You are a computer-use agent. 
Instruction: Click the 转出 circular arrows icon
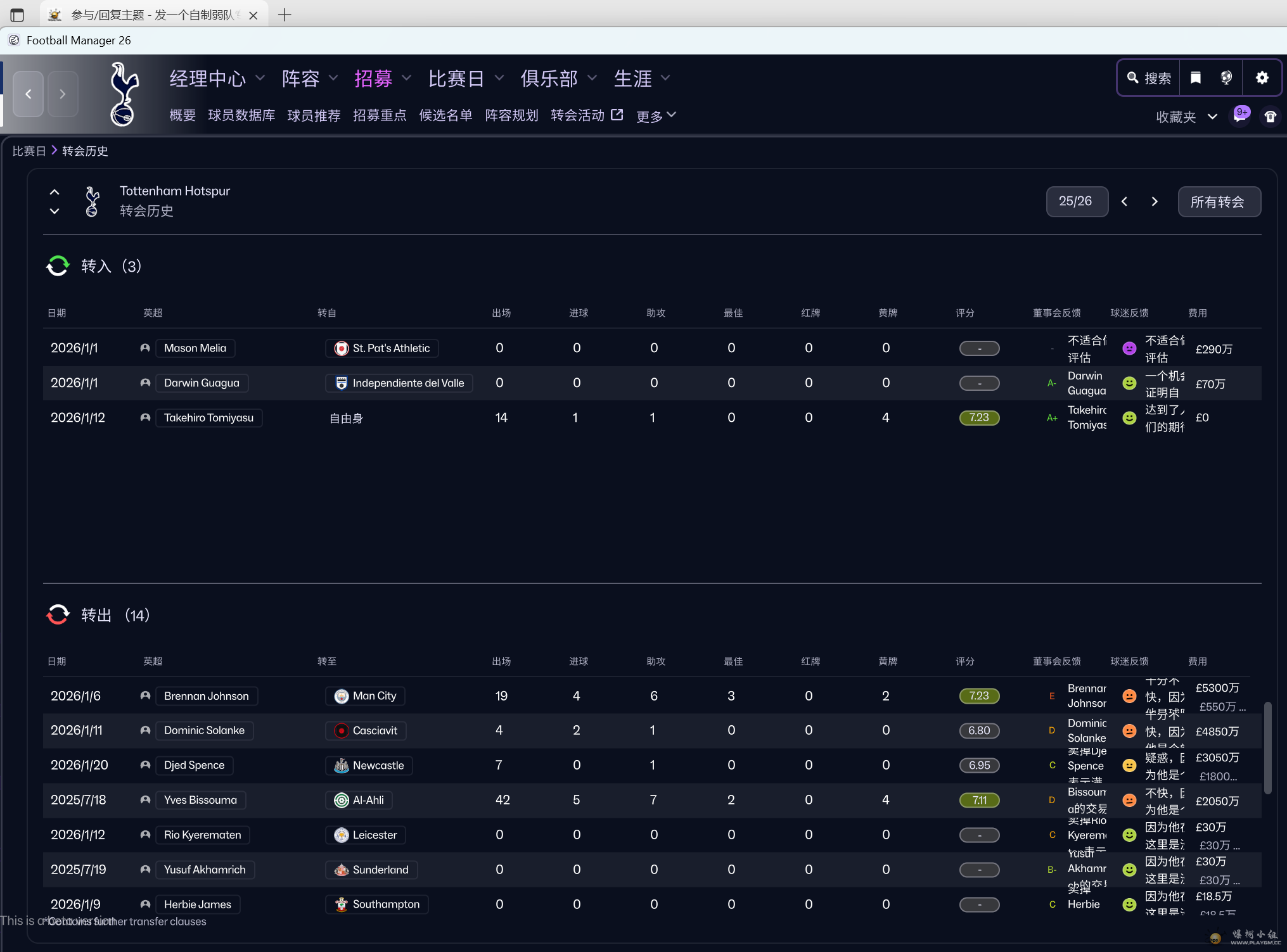pos(58,614)
